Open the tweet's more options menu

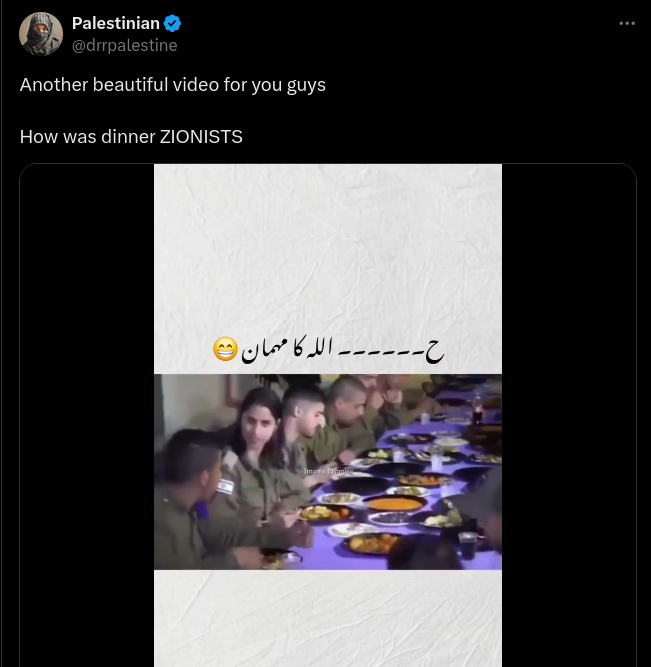pyautogui.click(x=627, y=24)
